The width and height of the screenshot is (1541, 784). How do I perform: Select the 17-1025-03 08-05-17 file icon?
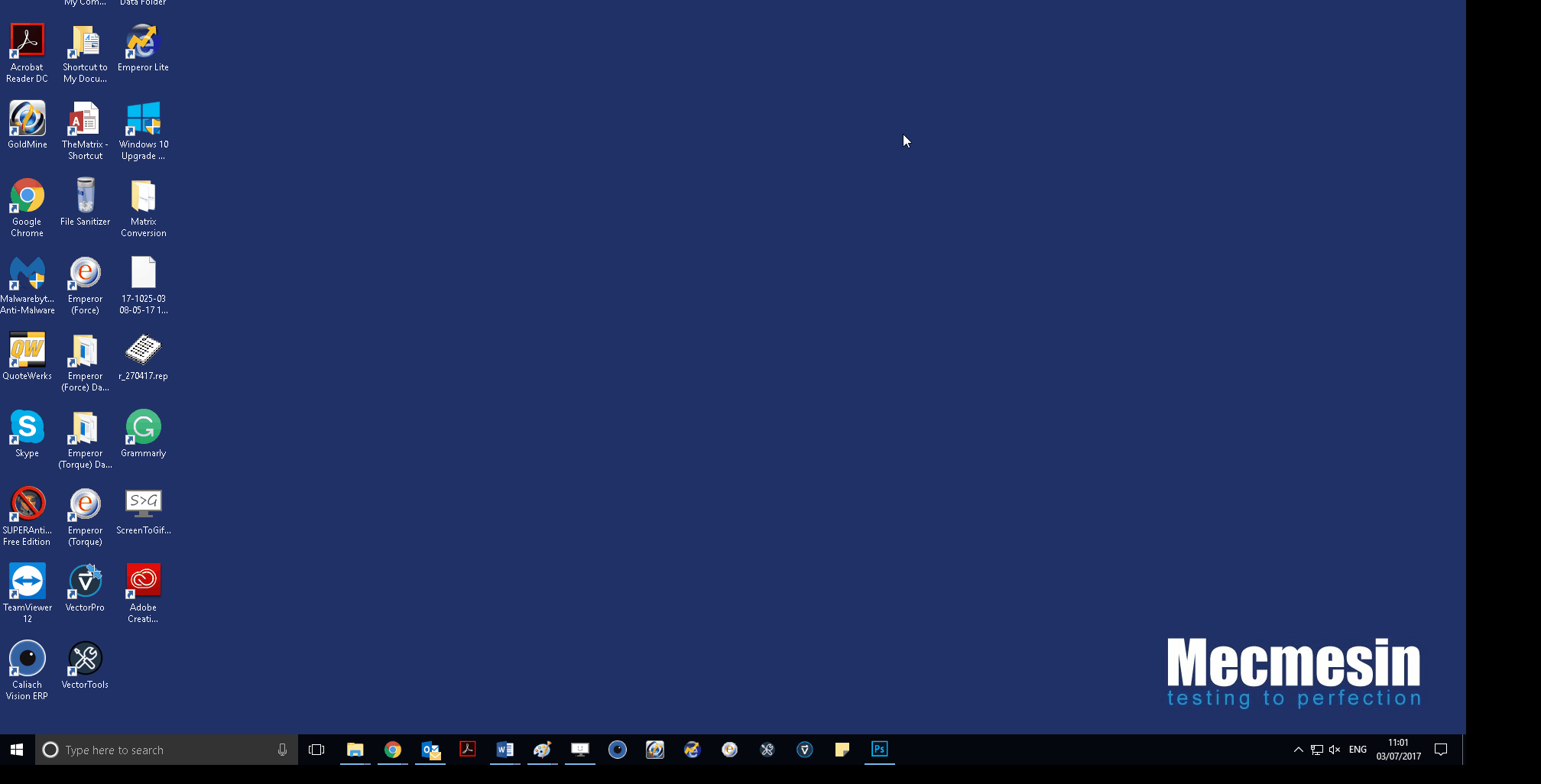[143, 284]
